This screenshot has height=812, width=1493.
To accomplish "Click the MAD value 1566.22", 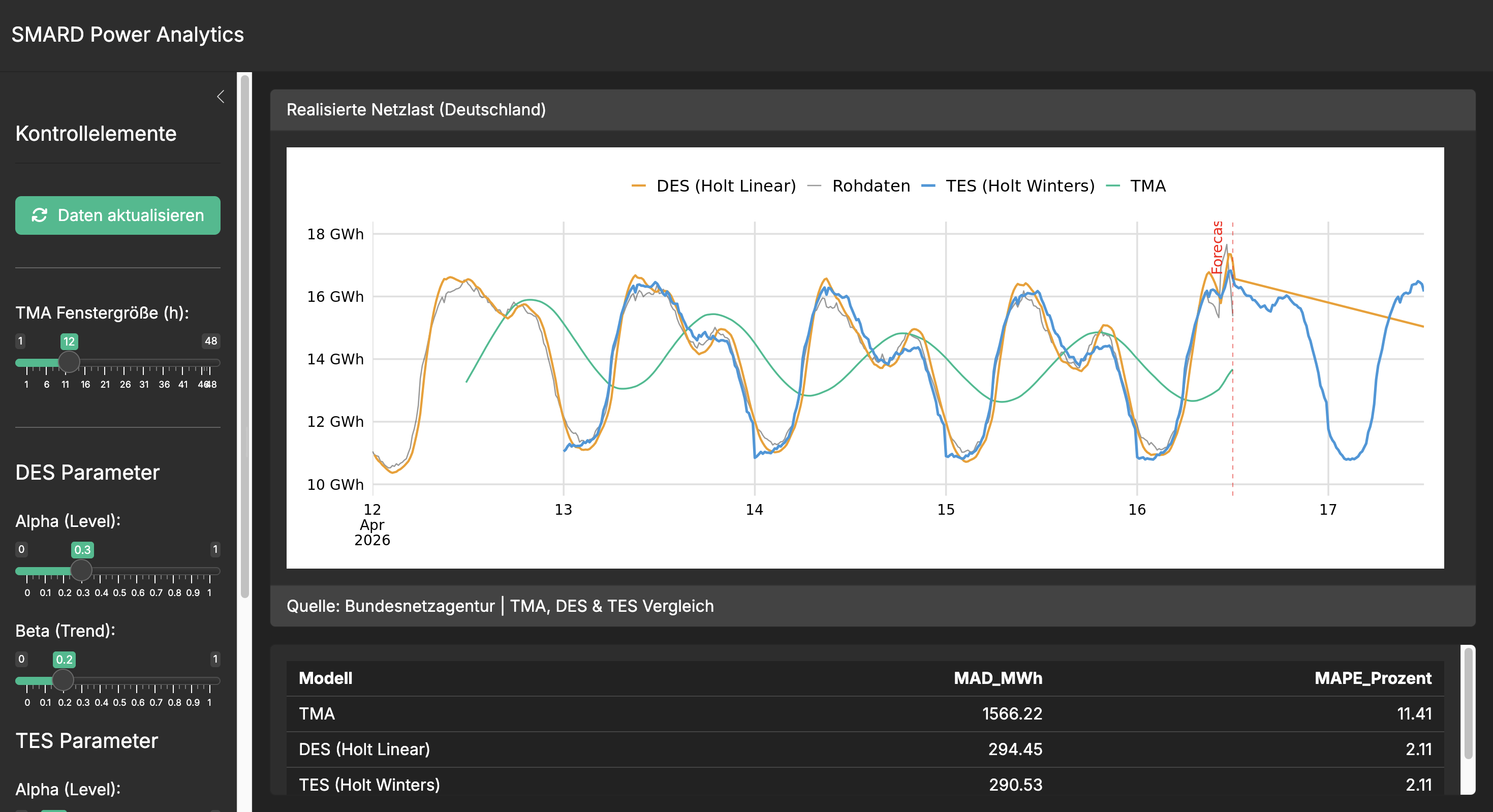I will 1012,713.
